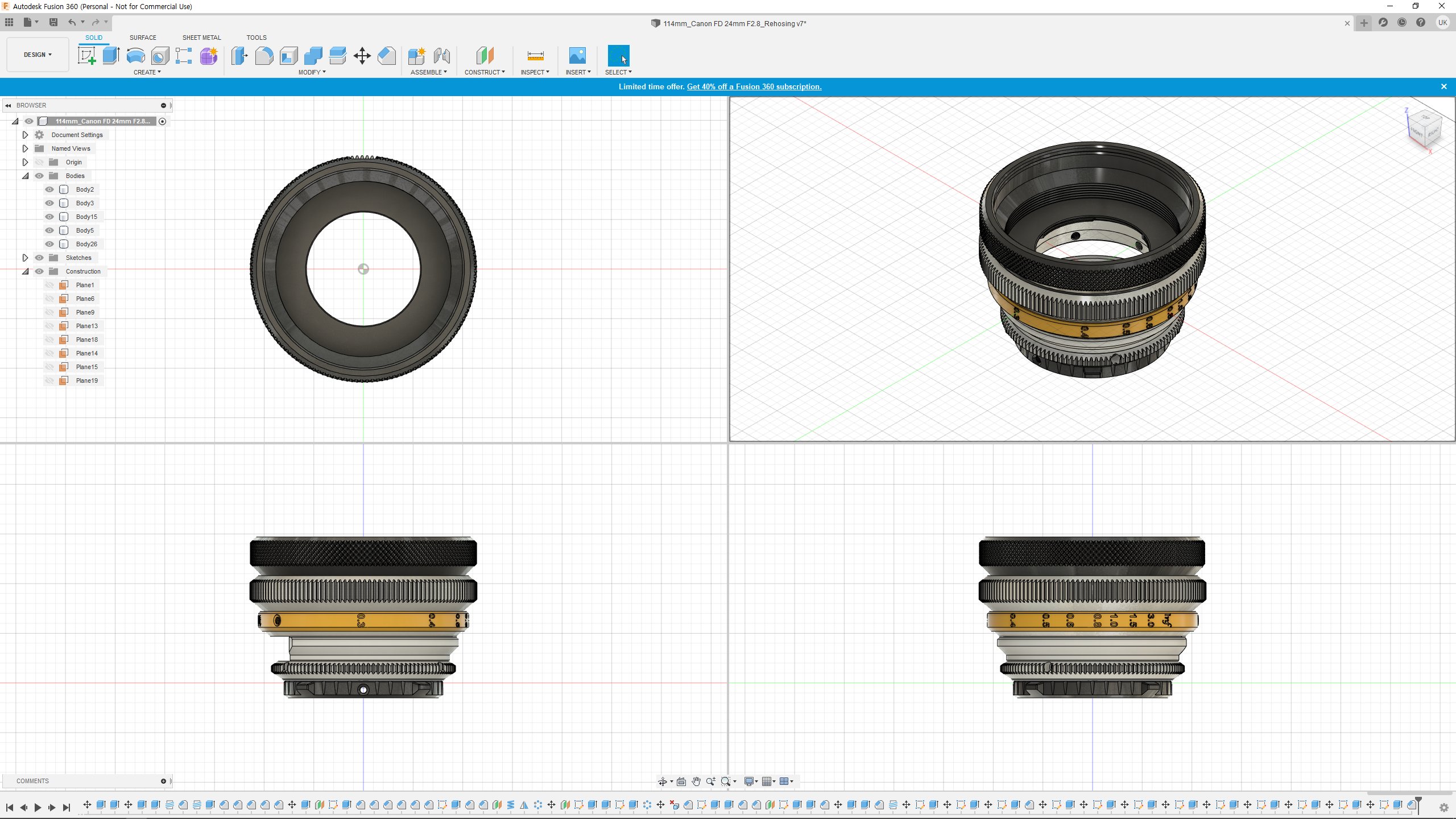Click the Joint tool in Assemble
Screen dimensions: 1456x819
[x=442, y=56]
